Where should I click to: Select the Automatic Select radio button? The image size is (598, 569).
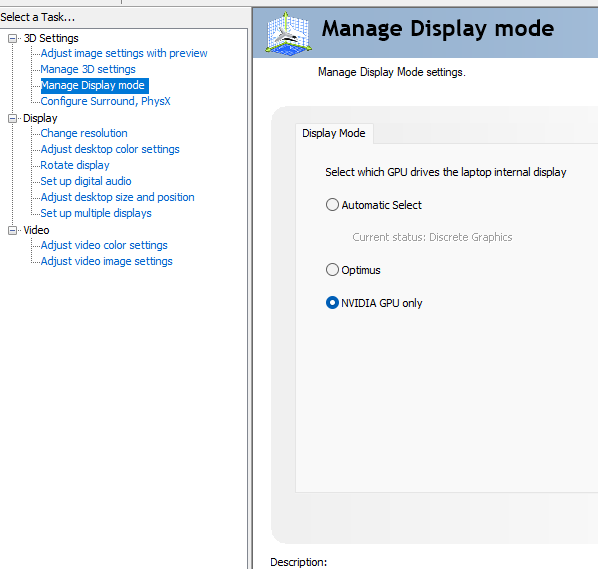coord(332,205)
